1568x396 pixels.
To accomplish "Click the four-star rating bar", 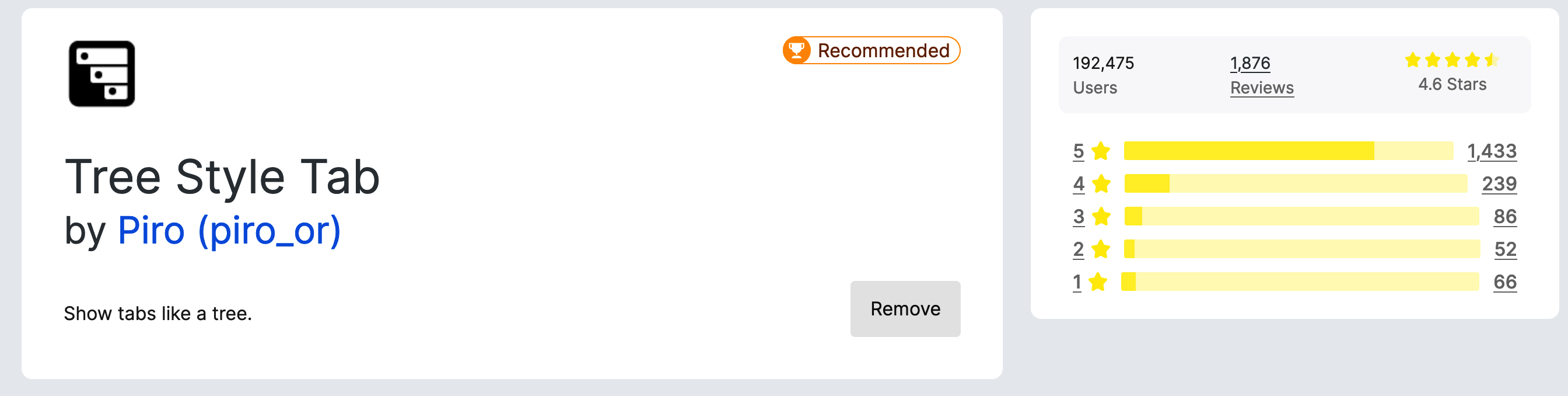I will [x=1296, y=183].
